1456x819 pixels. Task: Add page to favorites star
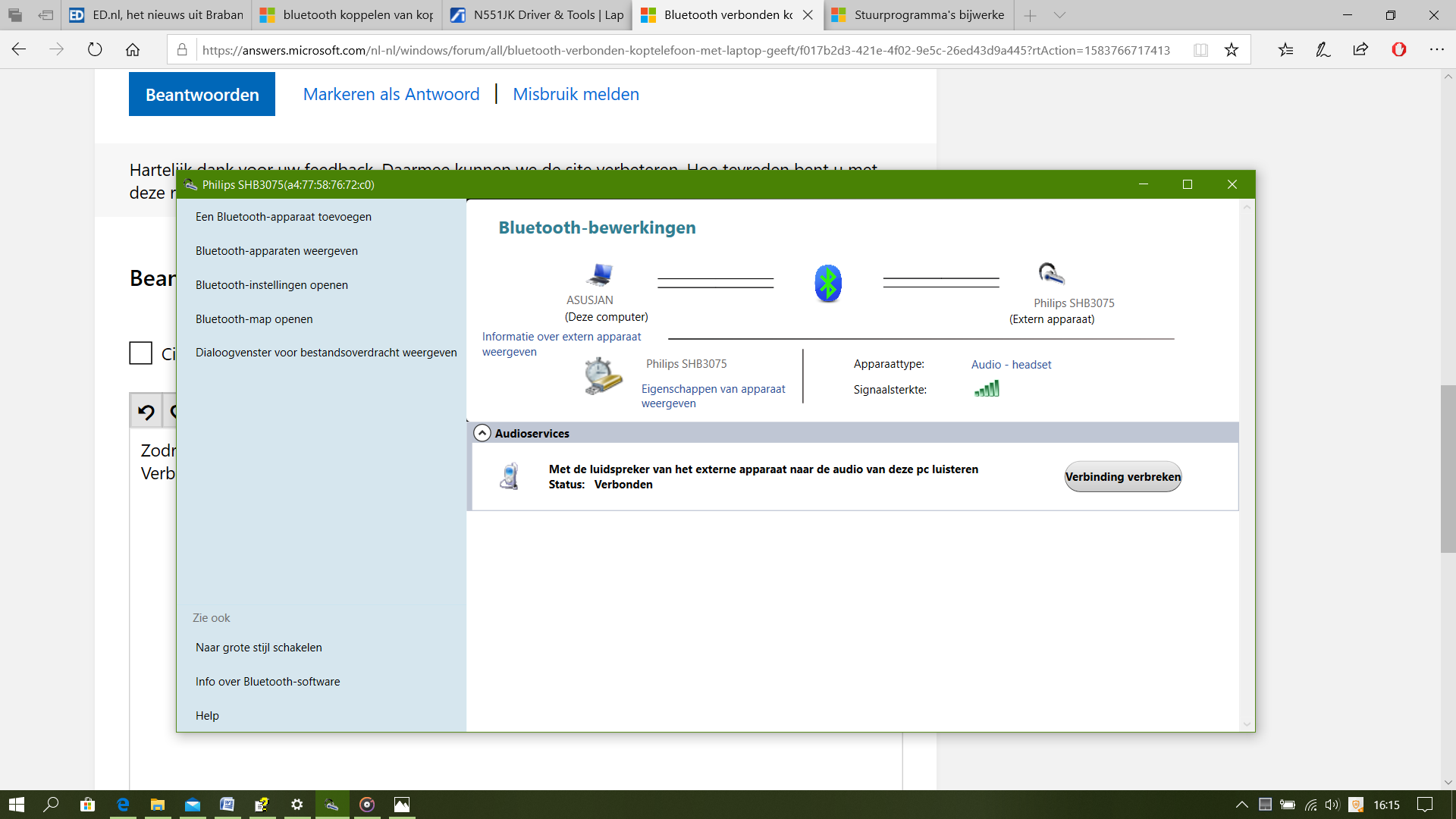click(1231, 50)
